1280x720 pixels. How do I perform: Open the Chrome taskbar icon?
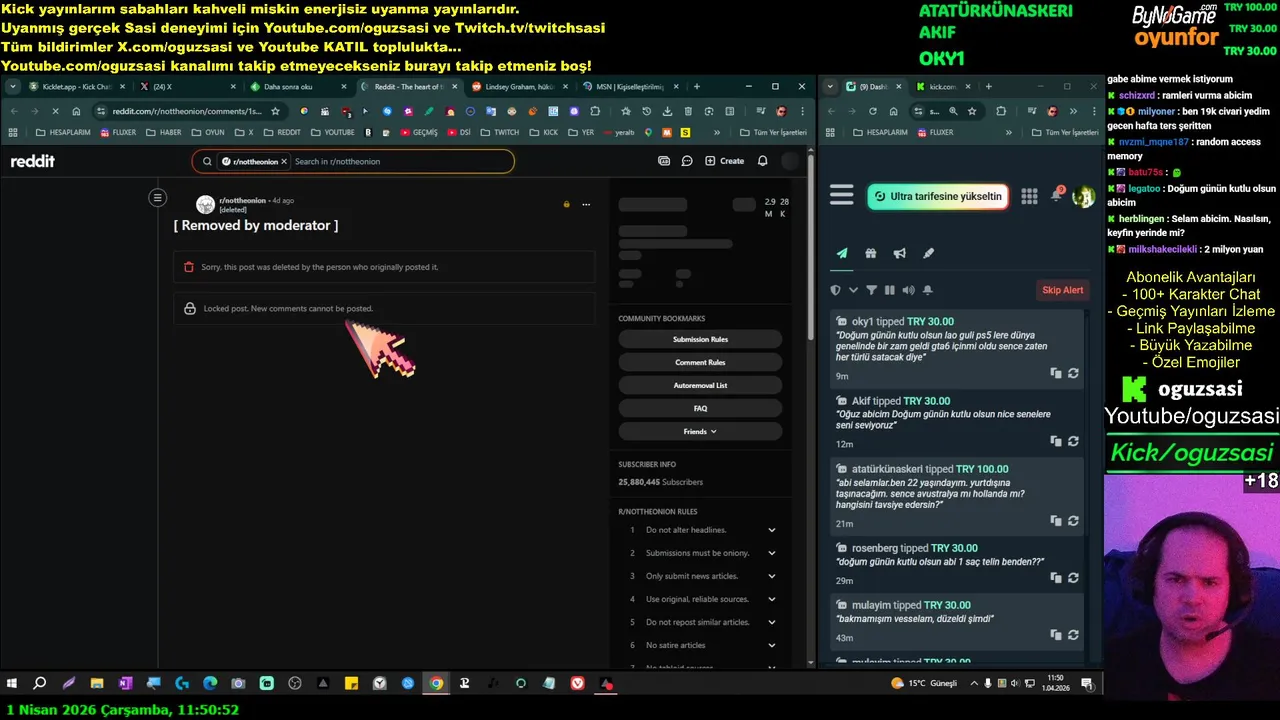pyautogui.click(x=436, y=684)
